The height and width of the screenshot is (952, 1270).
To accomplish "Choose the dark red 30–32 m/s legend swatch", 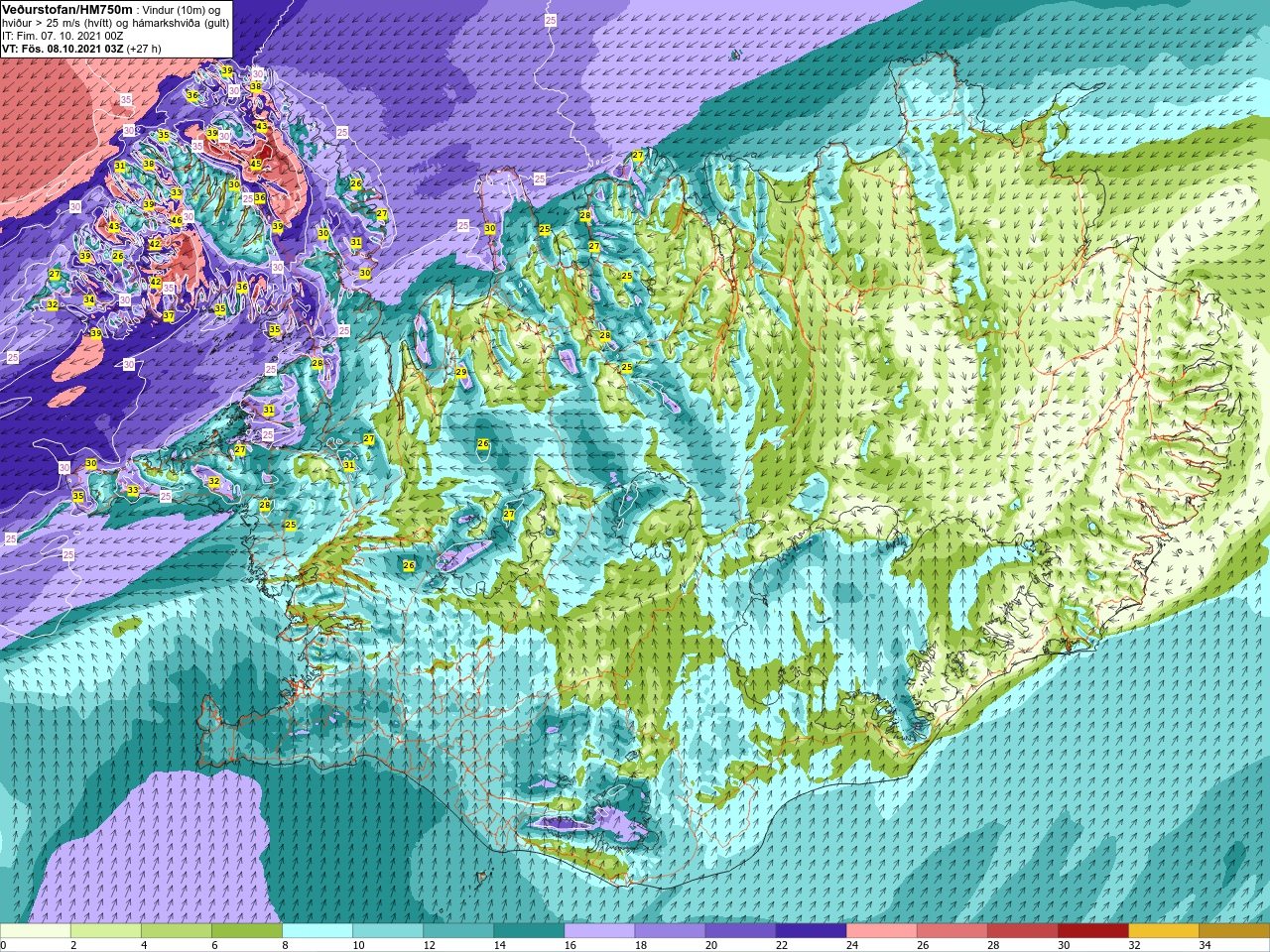I will click(x=1092, y=931).
